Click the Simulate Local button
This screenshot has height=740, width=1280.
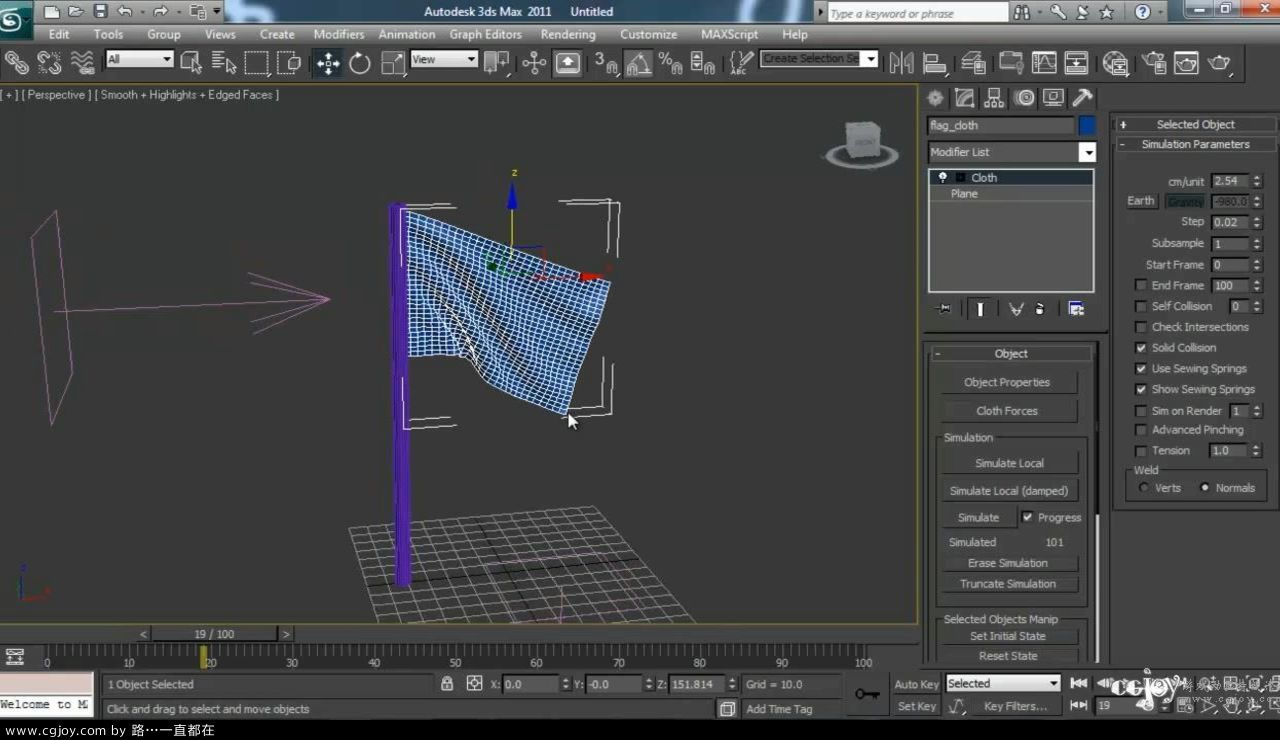pyautogui.click(x=1009, y=463)
